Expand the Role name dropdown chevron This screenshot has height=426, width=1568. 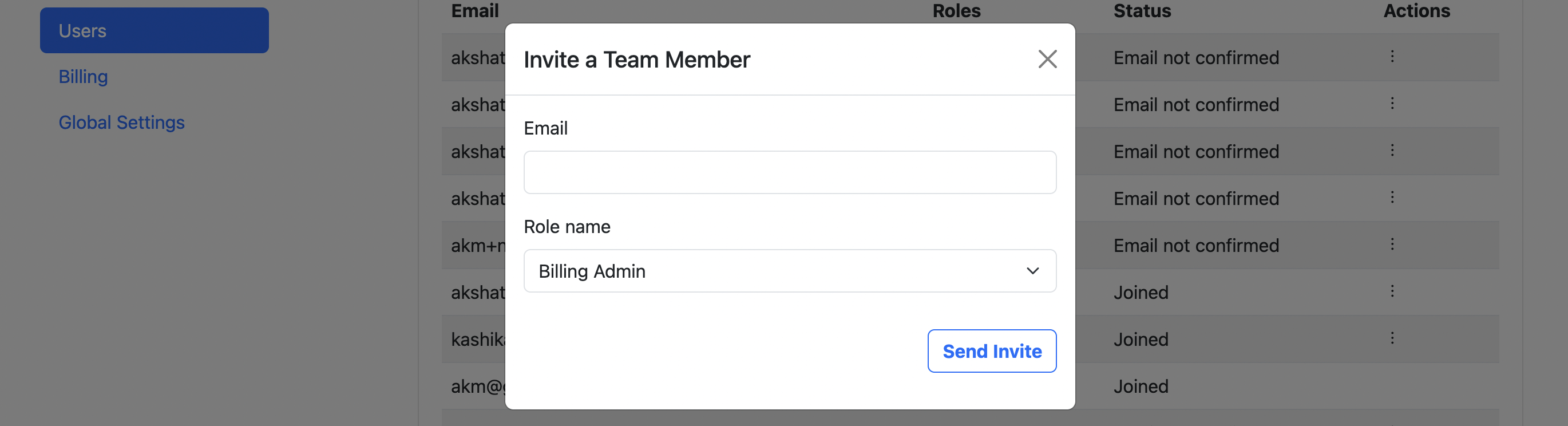pyautogui.click(x=1032, y=271)
